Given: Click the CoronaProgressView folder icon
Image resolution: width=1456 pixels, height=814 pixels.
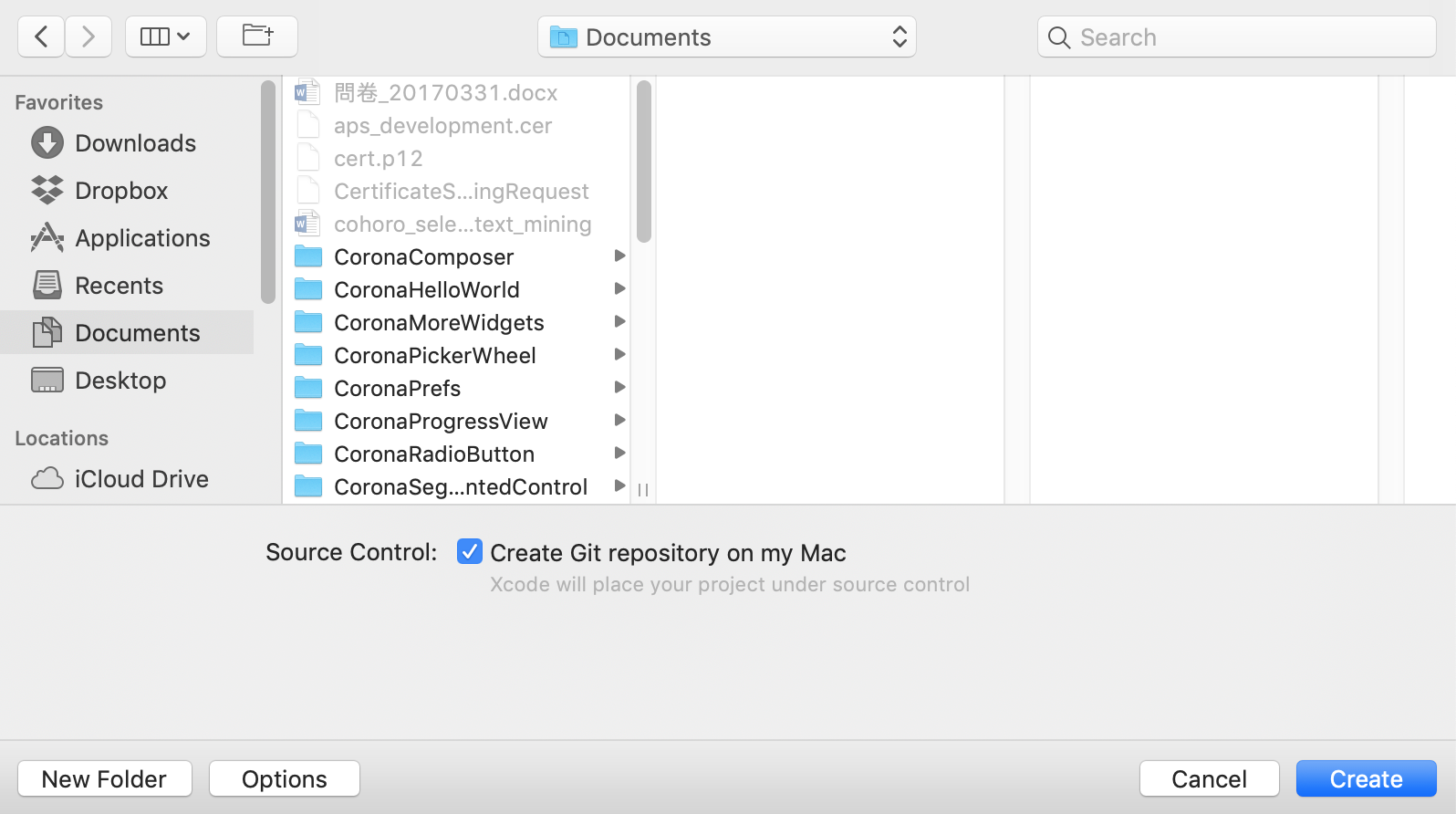Looking at the screenshot, I should (308, 421).
